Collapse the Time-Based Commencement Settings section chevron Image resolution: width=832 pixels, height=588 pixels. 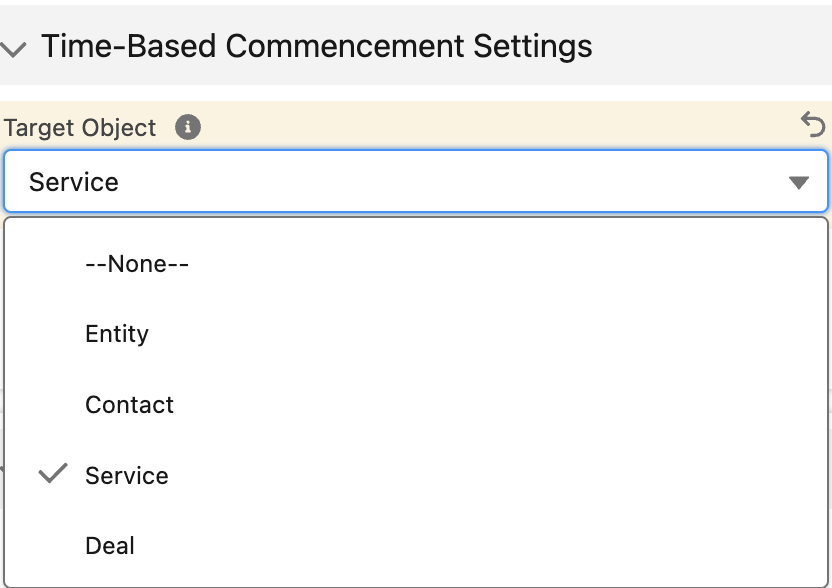13,49
